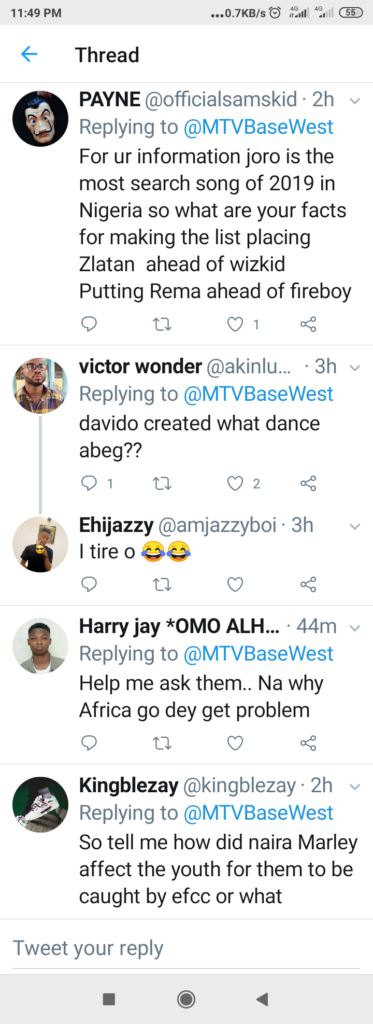Viewport: 373px width, 1024px height.
Task: Tap the Android recent apps square button
Action: click(109, 999)
